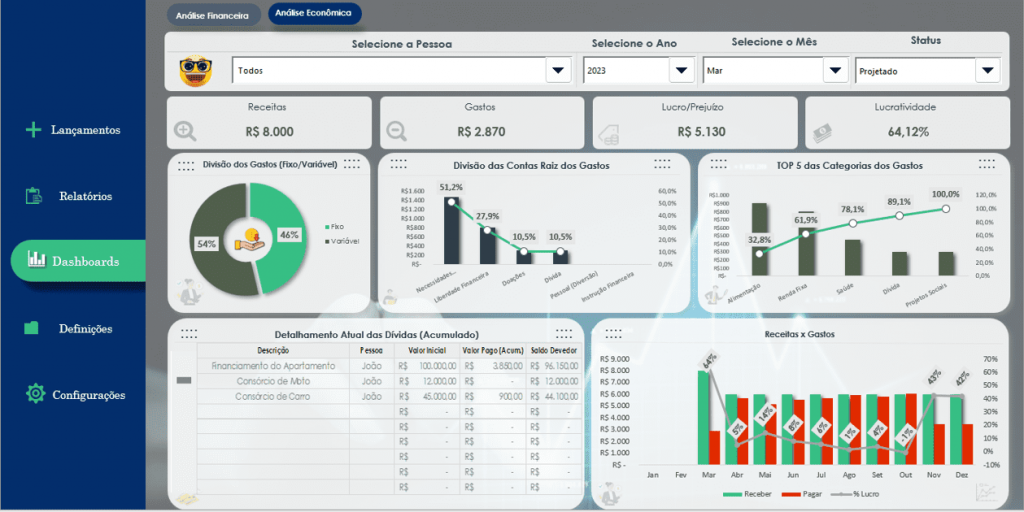Click the price tag icon in Lucro/Prejuízo card
The width and height of the screenshot is (1024, 512).
tap(609, 135)
